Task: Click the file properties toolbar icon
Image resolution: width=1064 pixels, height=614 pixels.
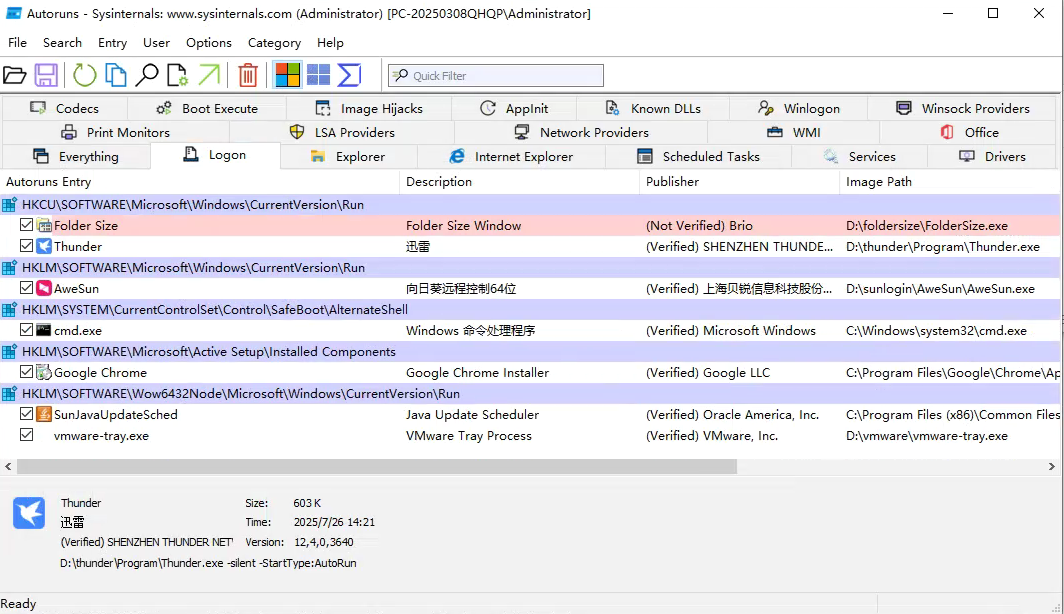Action: 178,75
